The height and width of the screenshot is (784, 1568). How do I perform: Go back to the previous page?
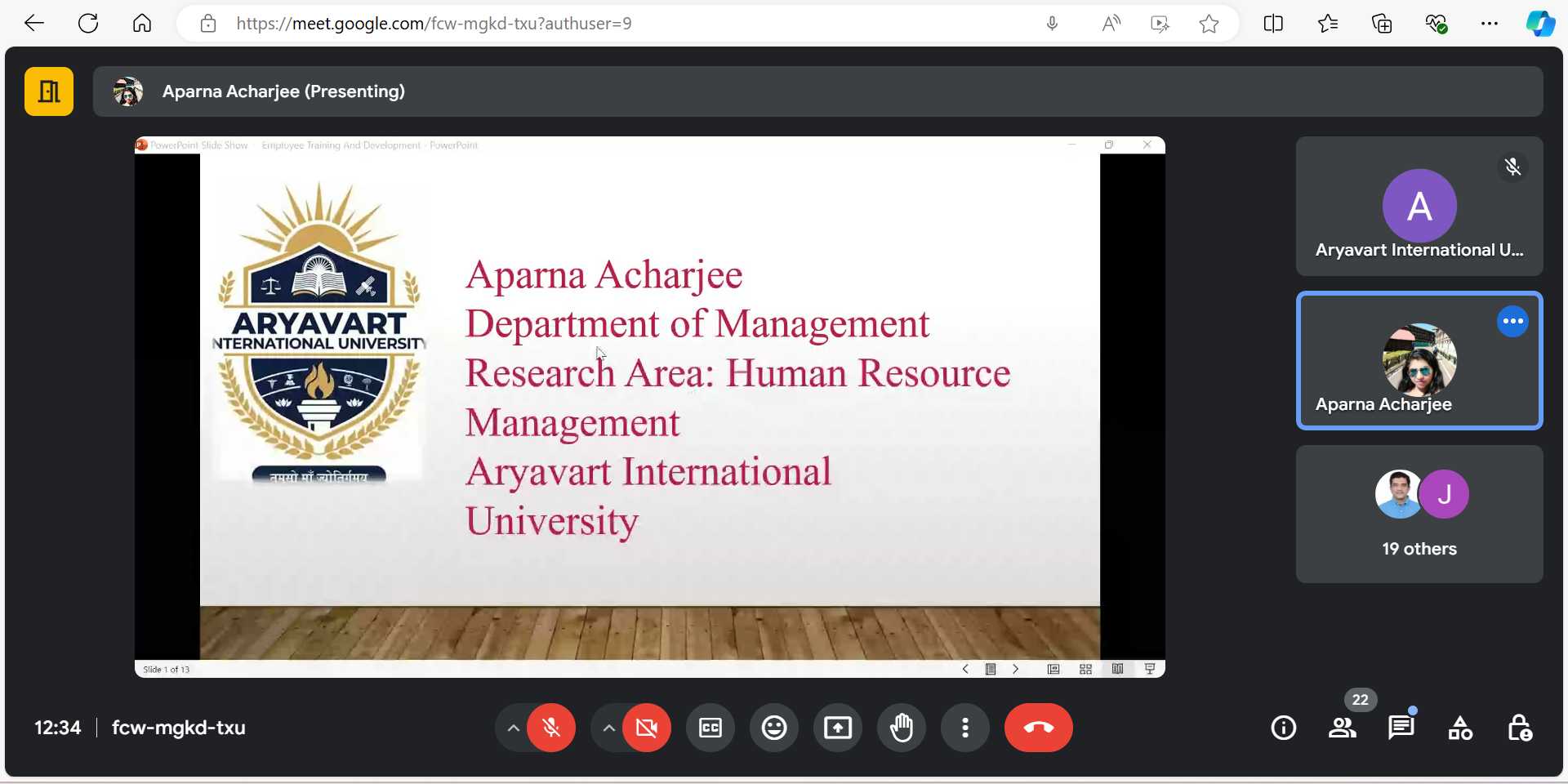pos(34,24)
